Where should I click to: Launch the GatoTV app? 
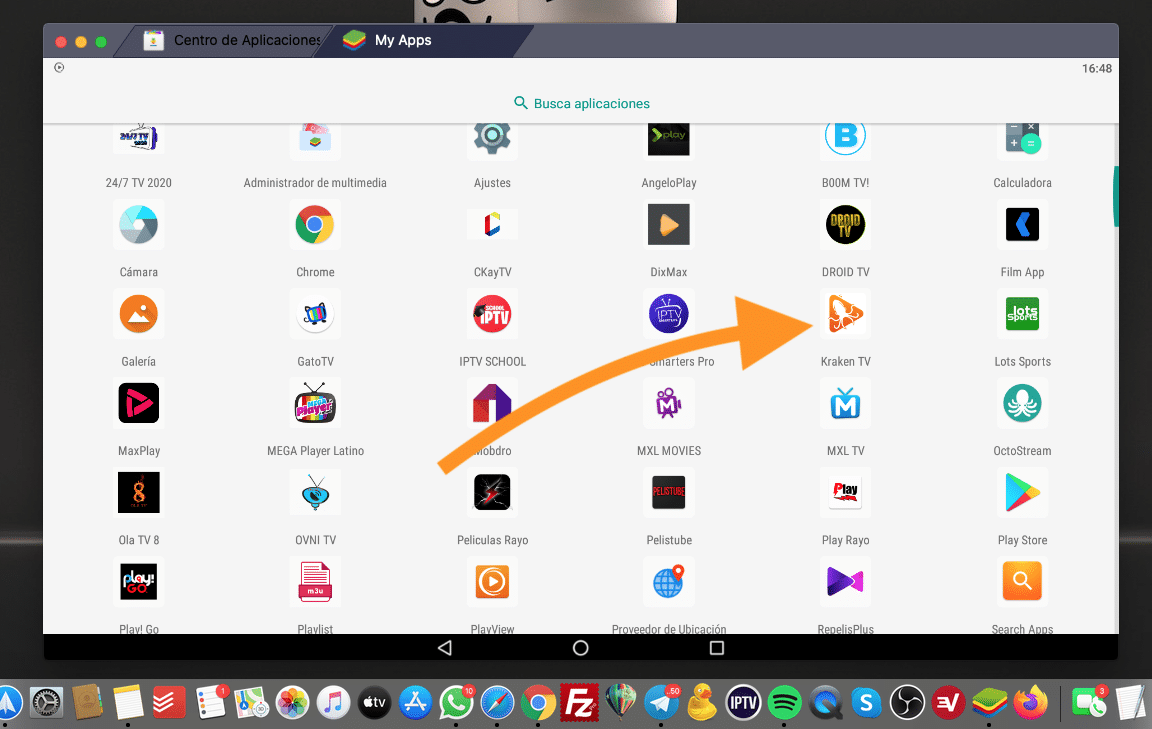315,314
